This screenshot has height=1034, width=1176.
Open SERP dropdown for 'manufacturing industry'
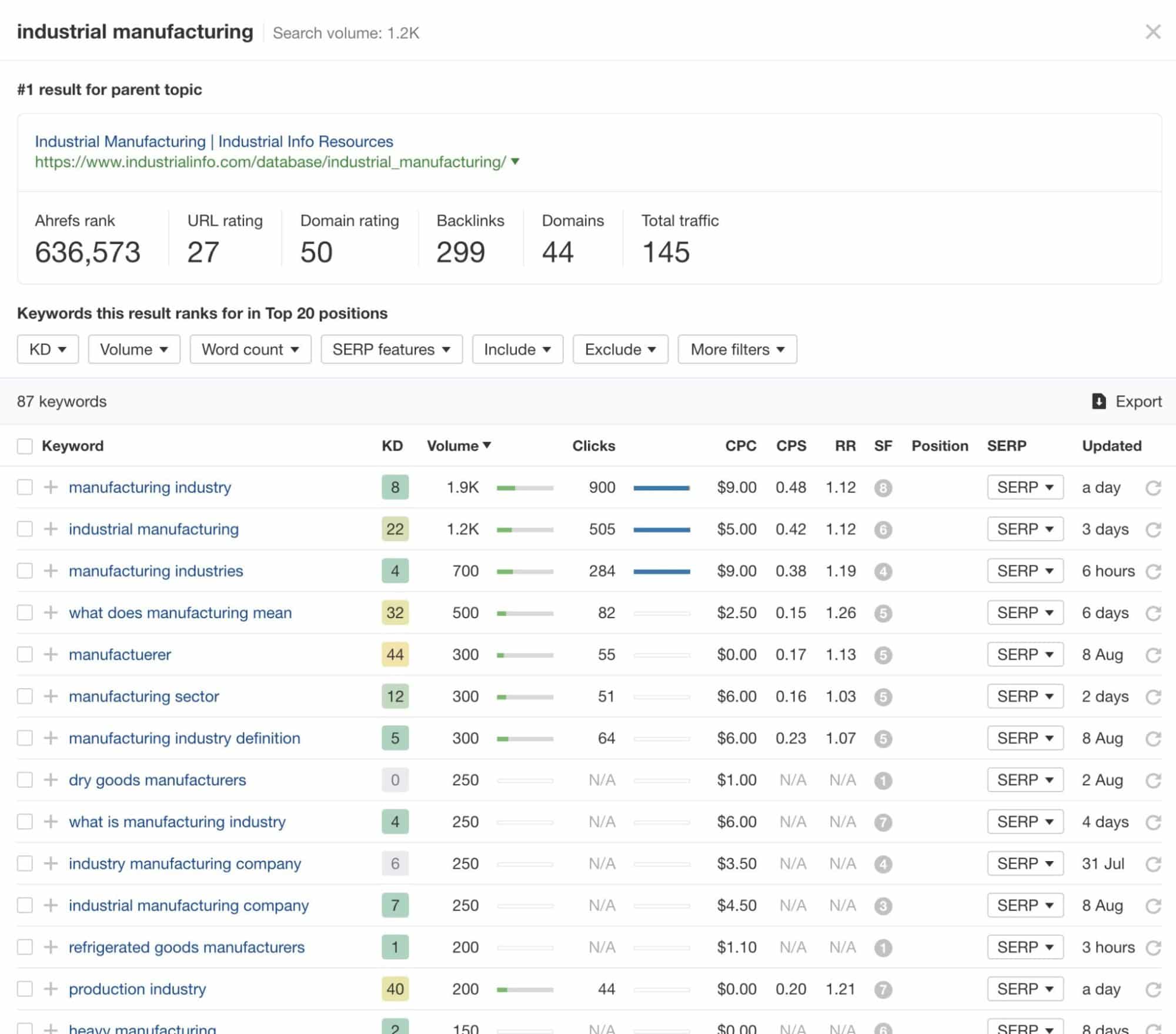point(1025,487)
